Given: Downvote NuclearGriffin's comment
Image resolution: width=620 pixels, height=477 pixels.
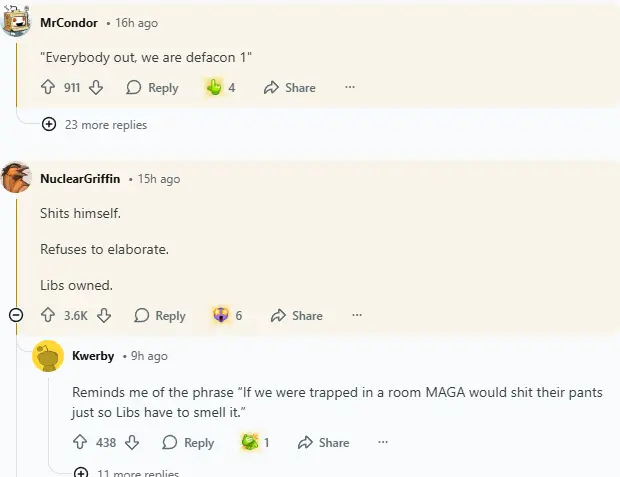Looking at the screenshot, I should tap(104, 316).
